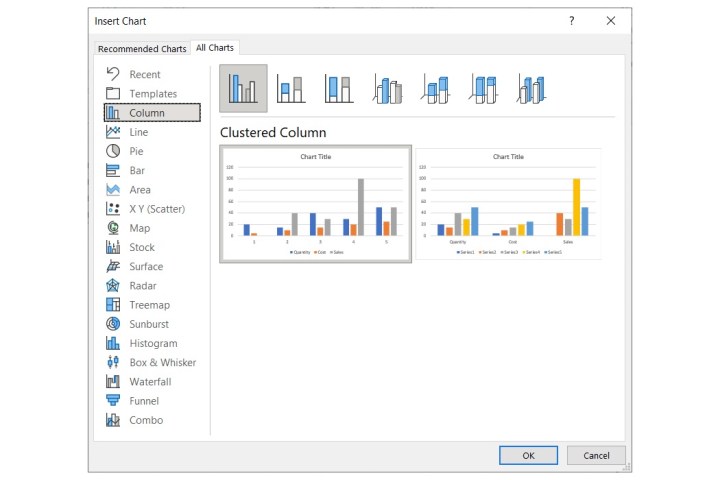Select the Radar chart category
This screenshot has width=720, height=480.
(152, 286)
